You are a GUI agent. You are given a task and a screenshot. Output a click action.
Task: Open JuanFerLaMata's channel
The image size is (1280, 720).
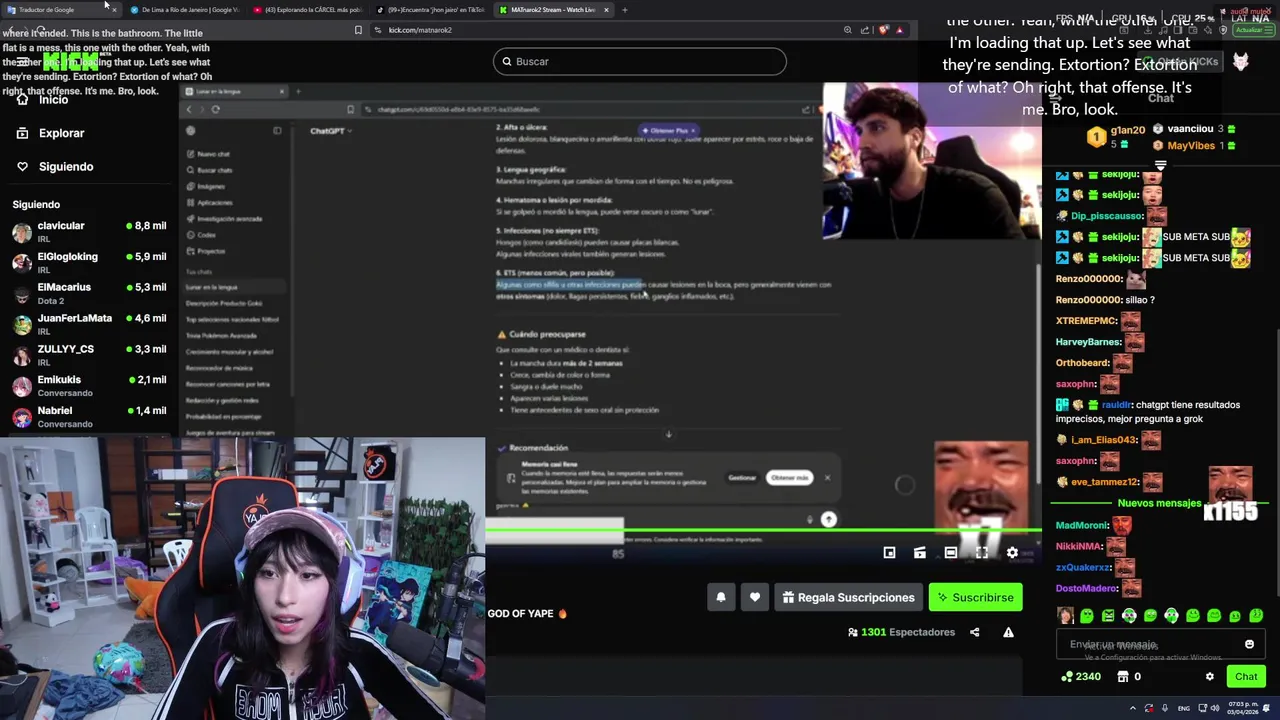[x=89, y=325]
